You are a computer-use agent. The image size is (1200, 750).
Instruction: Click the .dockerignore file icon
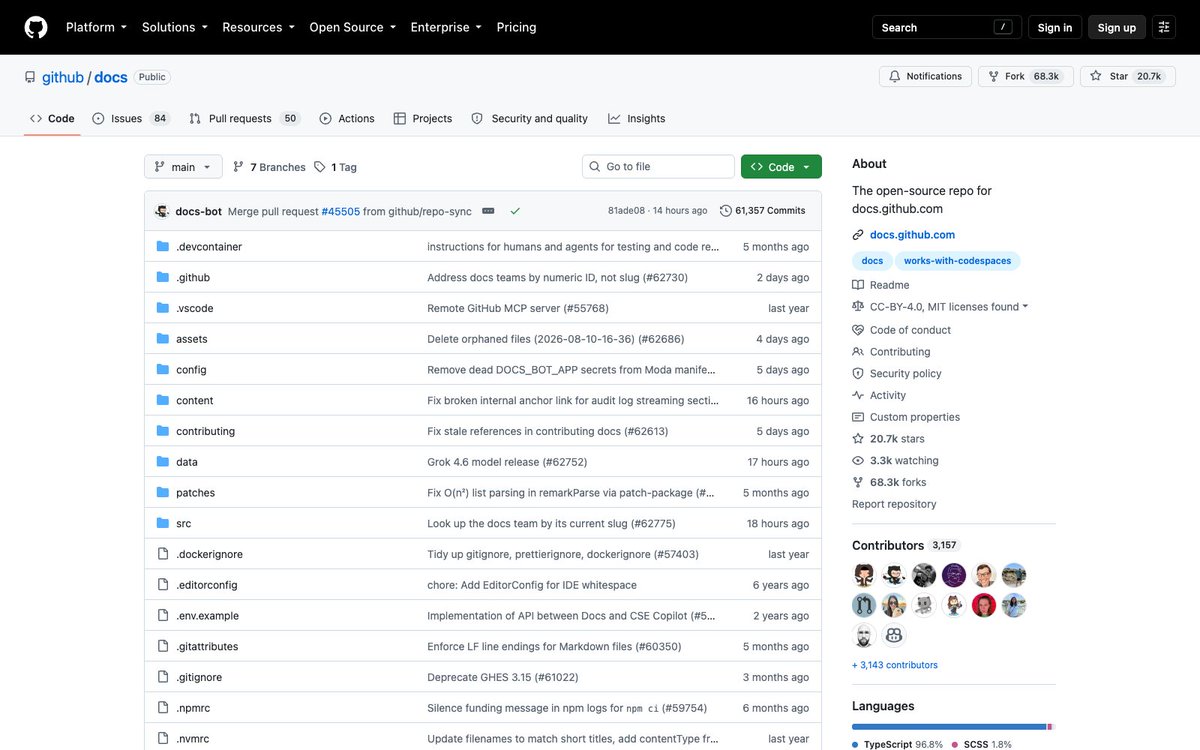click(x=163, y=554)
